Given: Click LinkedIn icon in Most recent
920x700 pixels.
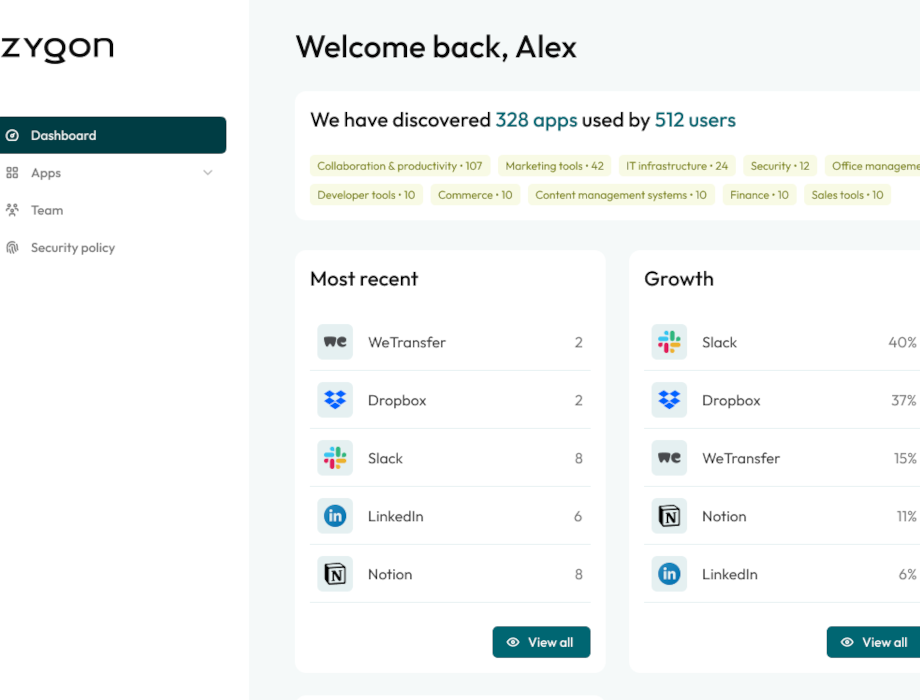Looking at the screenshot, I should [x=335, y=516].
